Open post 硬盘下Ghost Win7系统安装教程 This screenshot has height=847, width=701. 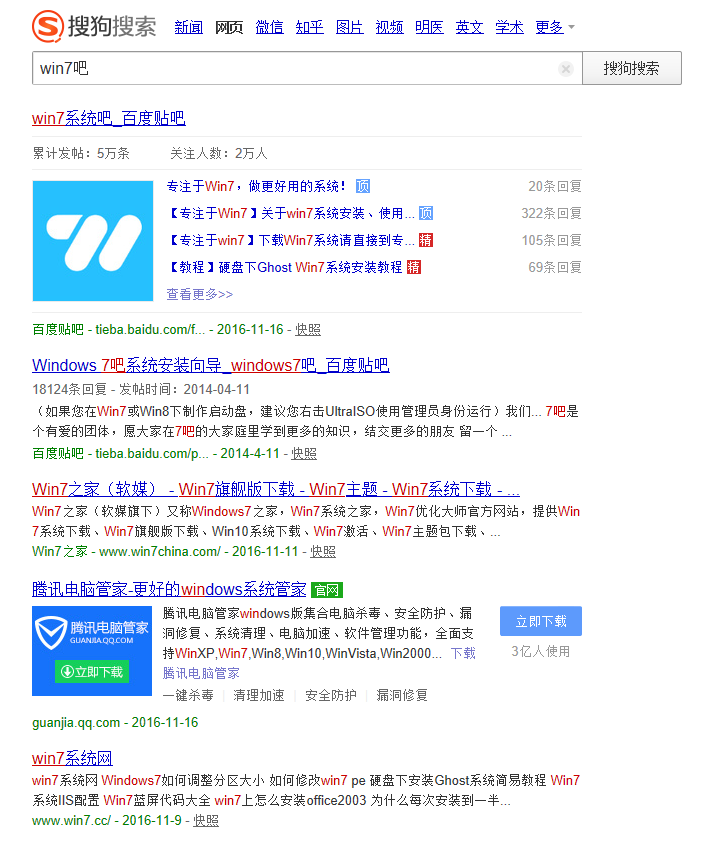tap(285, 267)
